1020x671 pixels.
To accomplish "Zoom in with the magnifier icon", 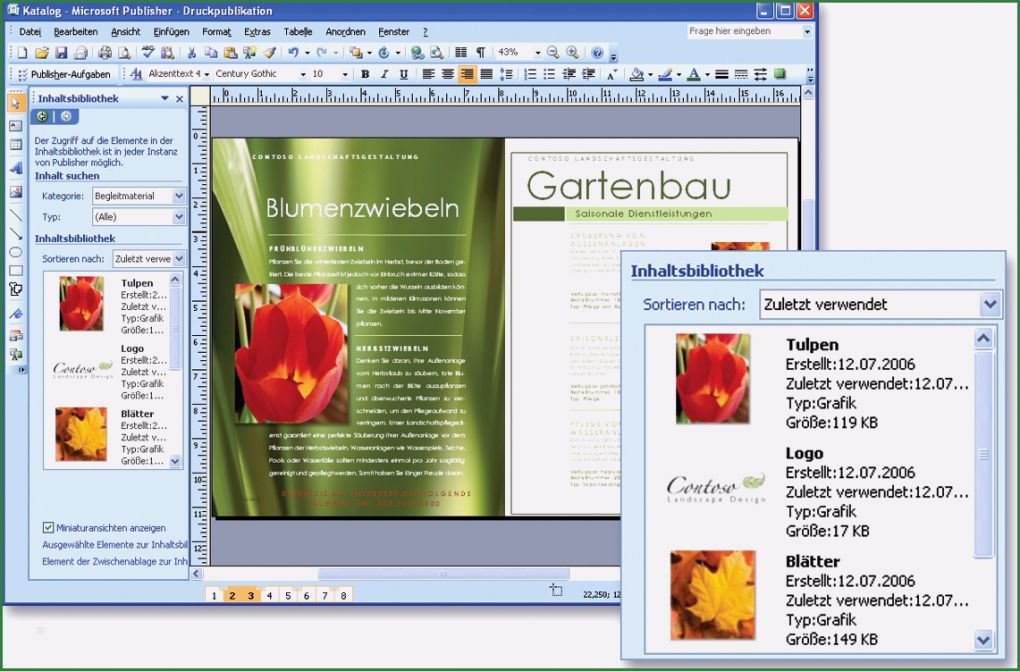I will click(x=572, y=52).
